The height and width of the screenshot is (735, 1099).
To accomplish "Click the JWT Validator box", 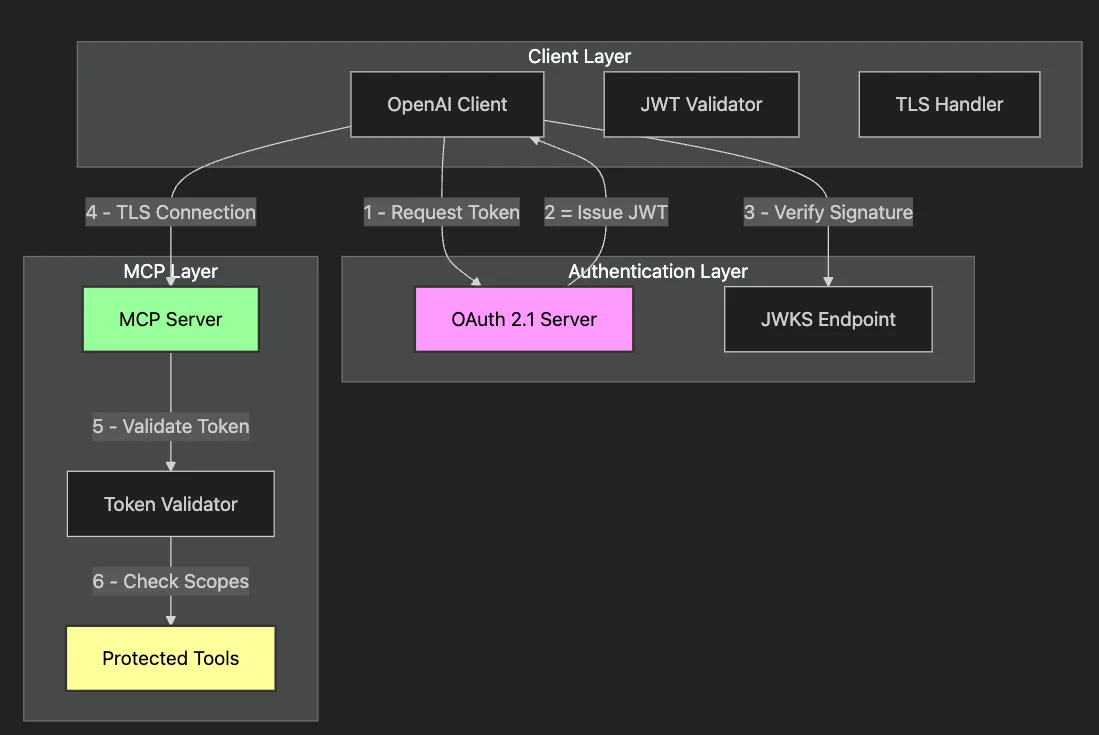I will pyautogui.click(x=701, y=103).
